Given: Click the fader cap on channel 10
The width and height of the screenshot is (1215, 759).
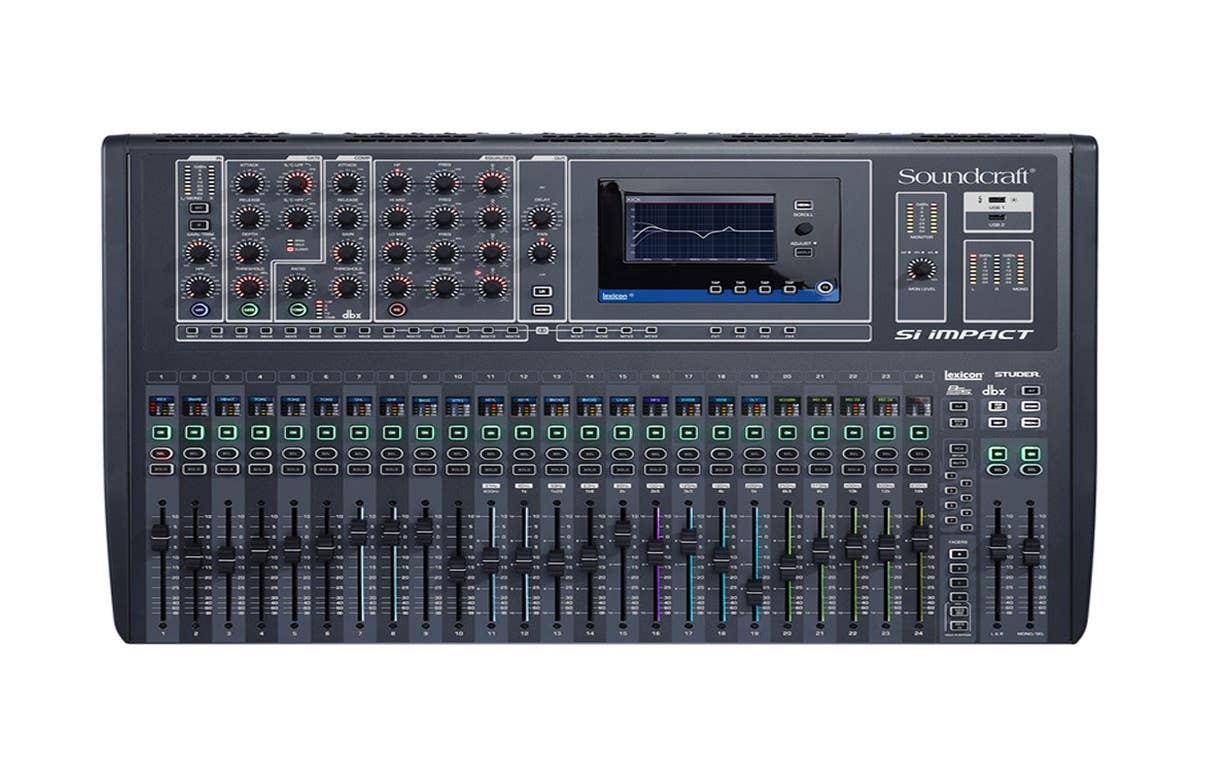Looking at the screenshot, I should (457, 568).
